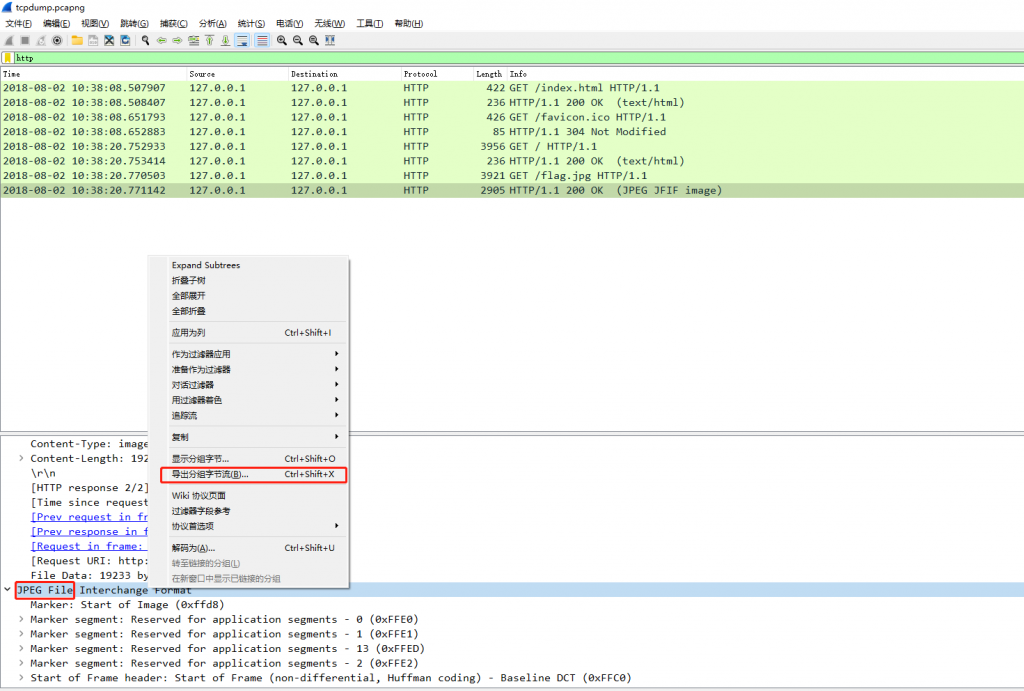Open the 无线(W) menu
The height and width of the screenshot is (691, 1024).
click(x=329, y=24)
